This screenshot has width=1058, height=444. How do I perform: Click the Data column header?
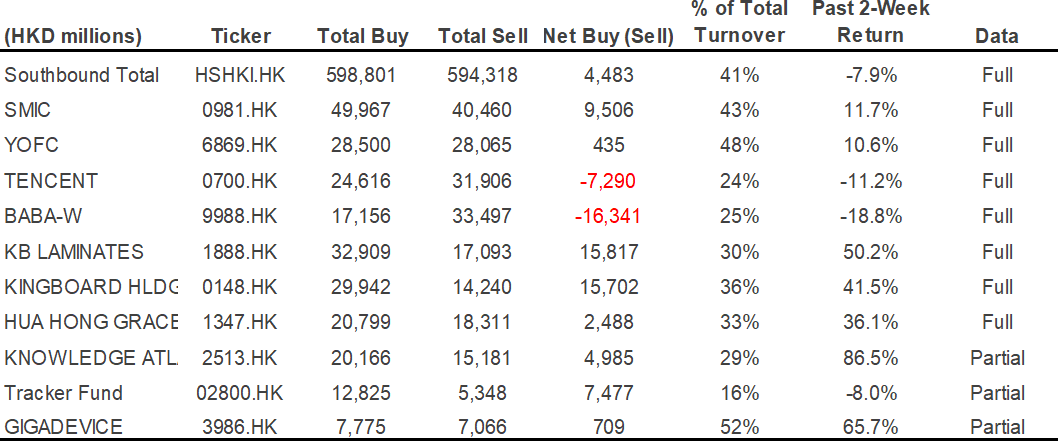pos(997,36)
